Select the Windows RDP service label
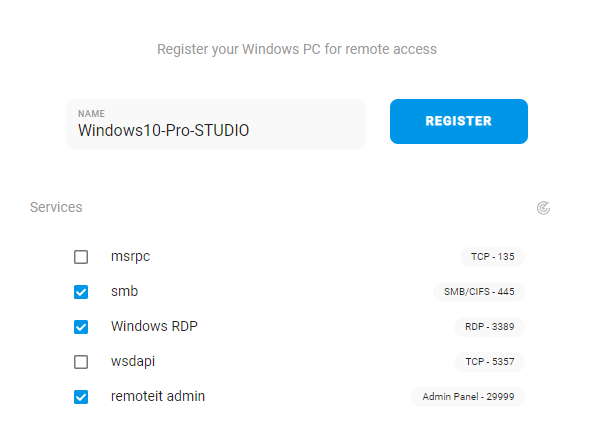Screen dimensions: 615x441 pos(154,326)
